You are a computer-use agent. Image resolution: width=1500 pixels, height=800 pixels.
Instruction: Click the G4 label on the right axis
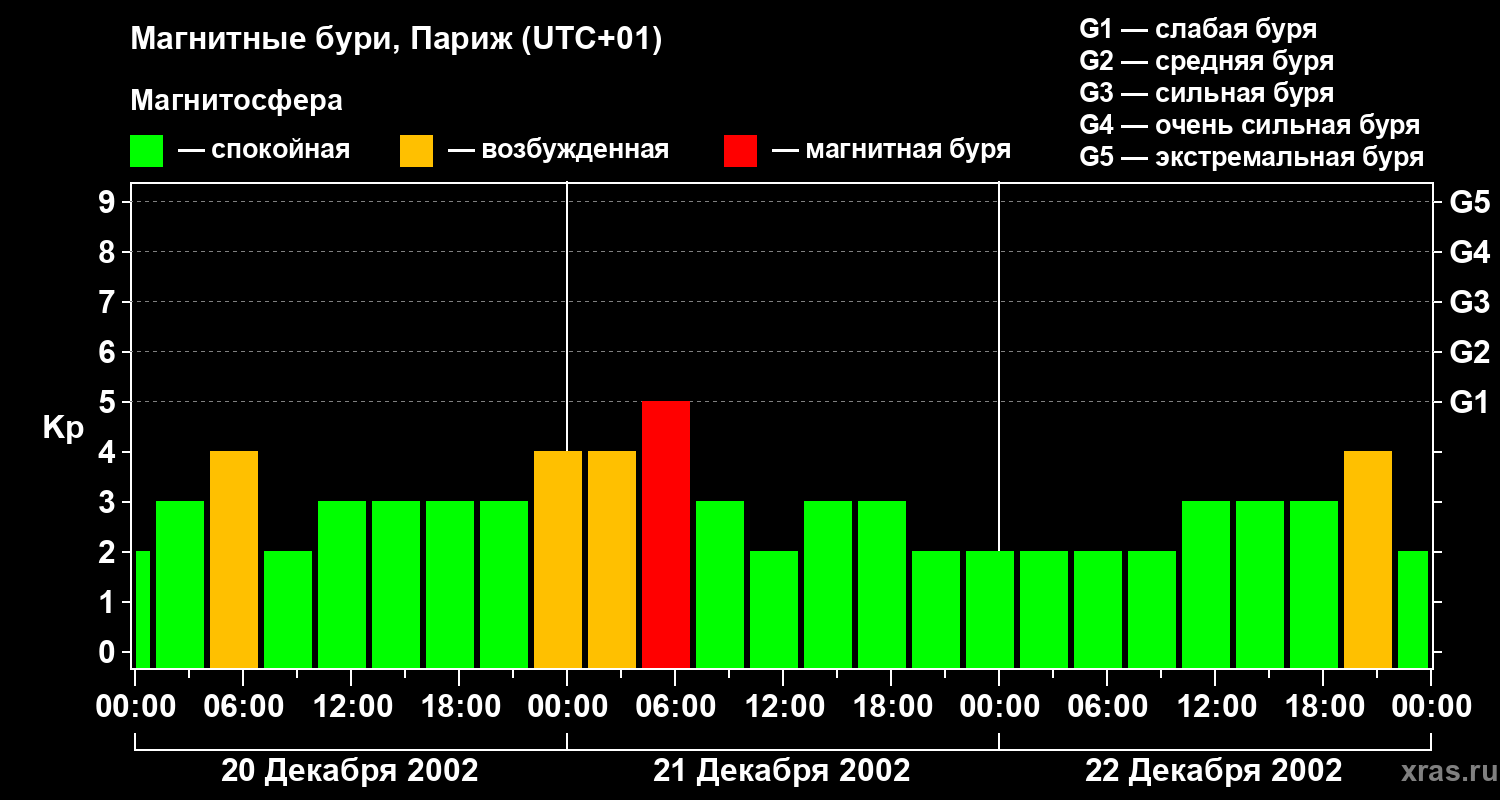pos(1469,252)
